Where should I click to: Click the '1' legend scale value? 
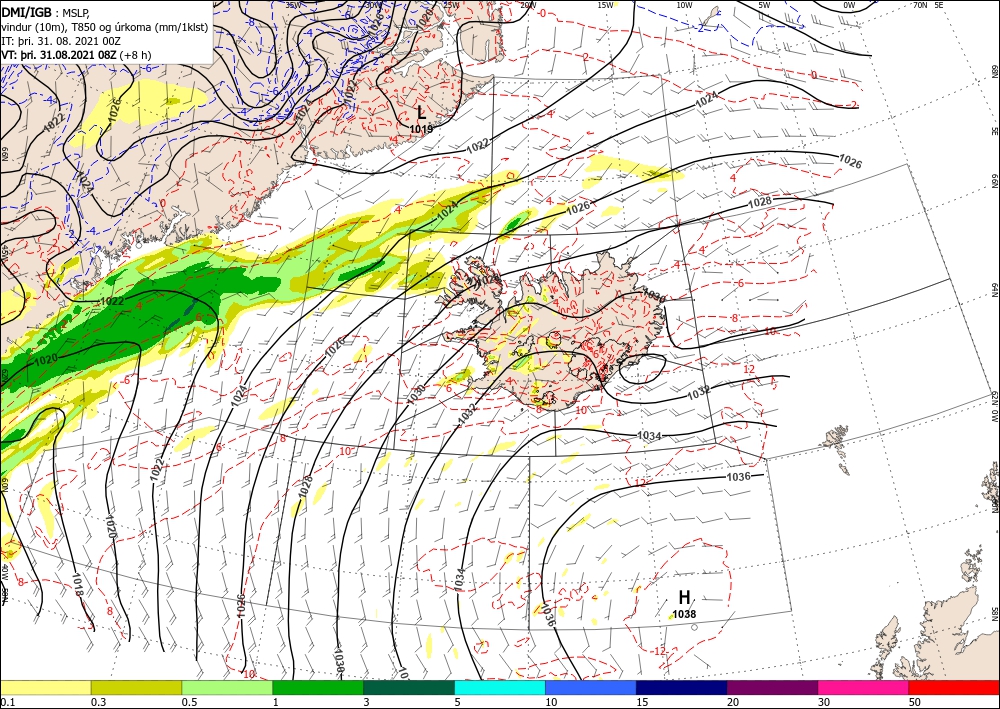pos(276,702)
